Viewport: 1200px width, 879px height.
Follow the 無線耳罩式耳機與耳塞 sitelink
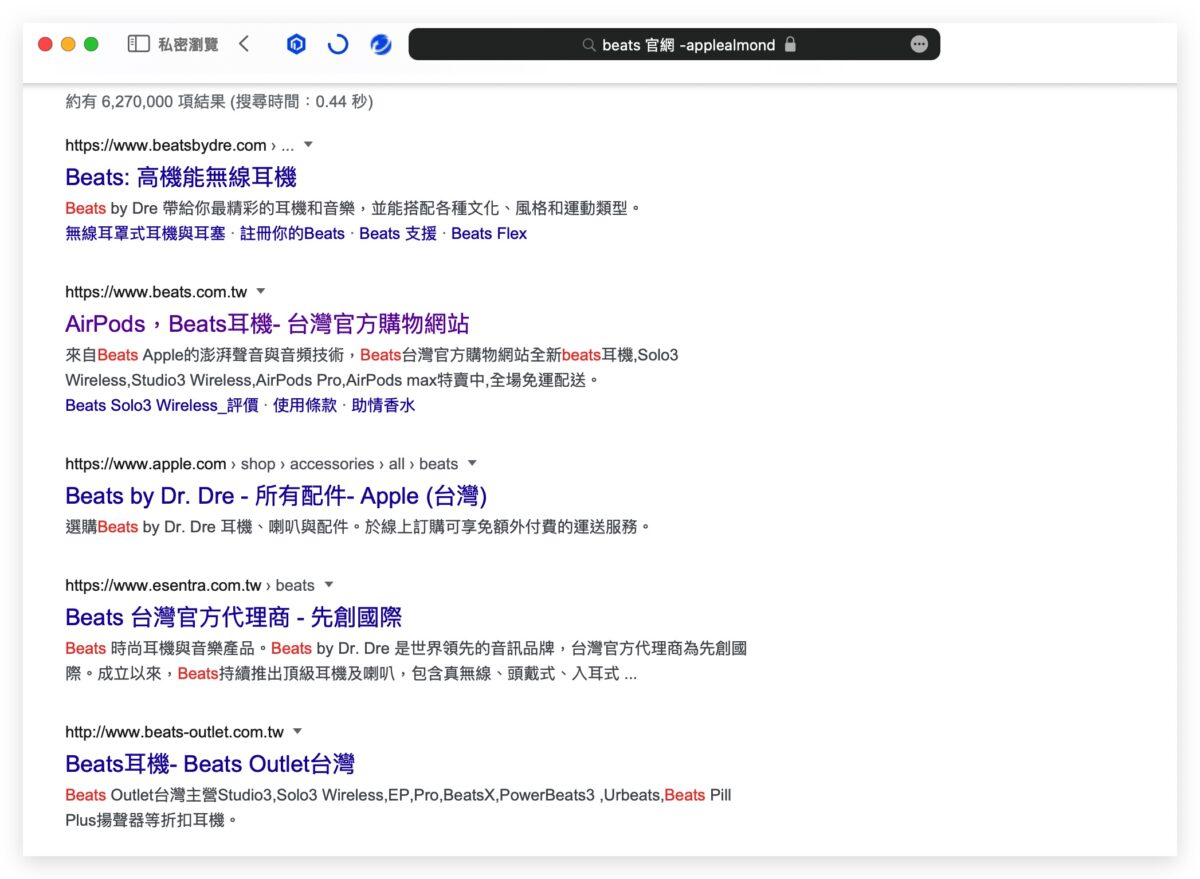pyautogui.click(x=145, y=234)
